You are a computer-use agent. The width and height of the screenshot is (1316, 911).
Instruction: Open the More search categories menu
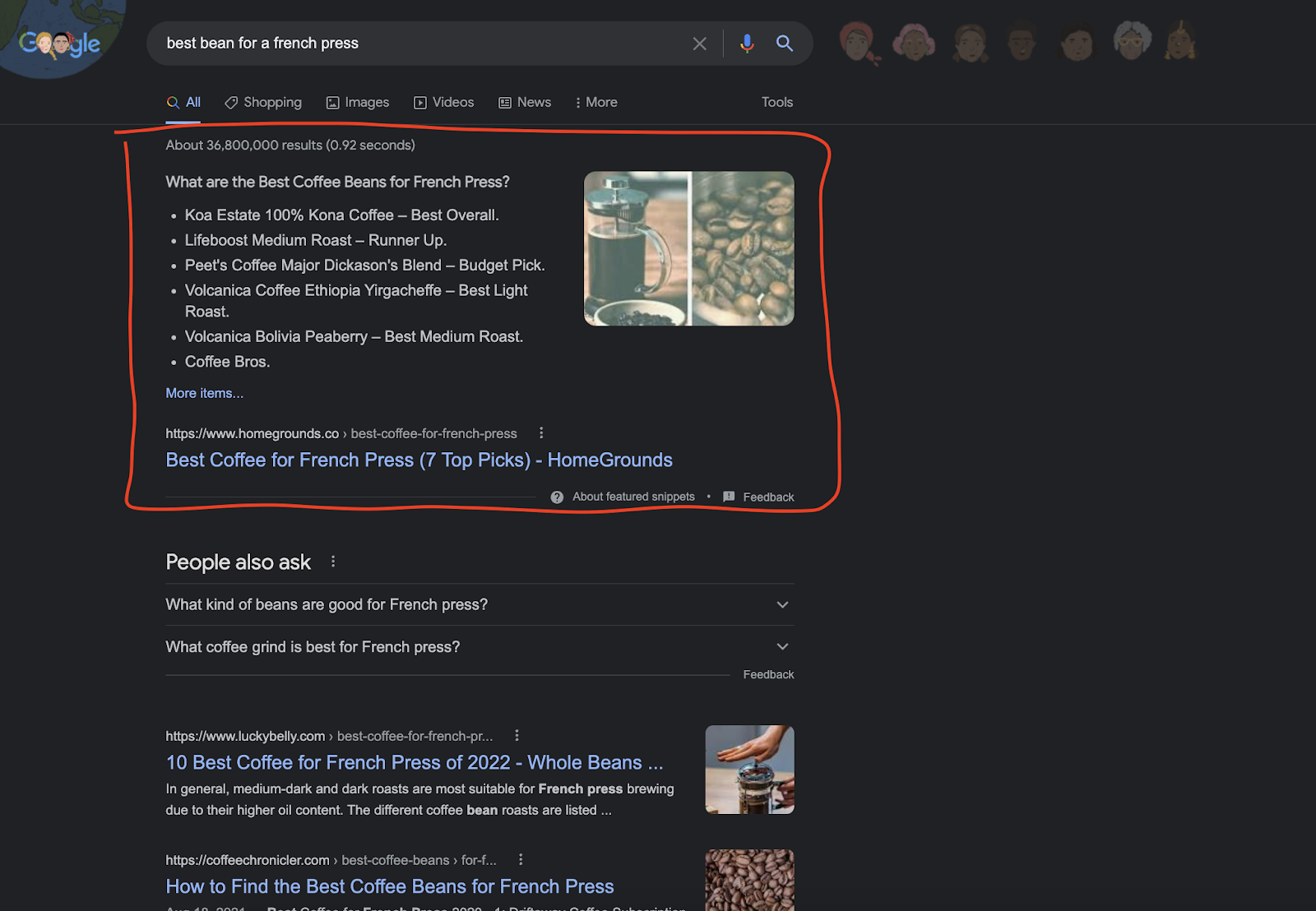pyautogui.click(x=596, y=102)
